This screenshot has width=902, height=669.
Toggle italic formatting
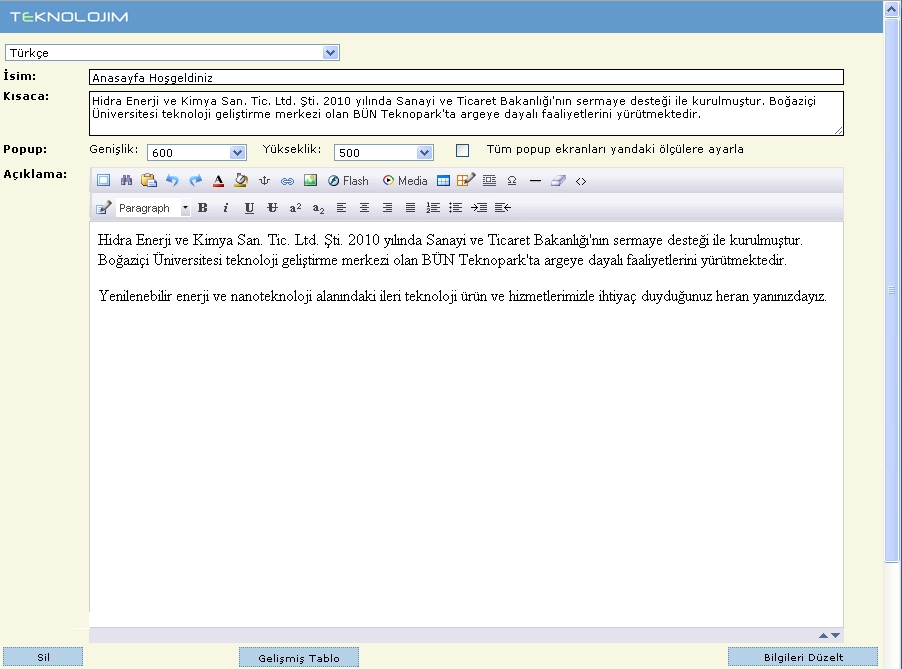point(226,208)
